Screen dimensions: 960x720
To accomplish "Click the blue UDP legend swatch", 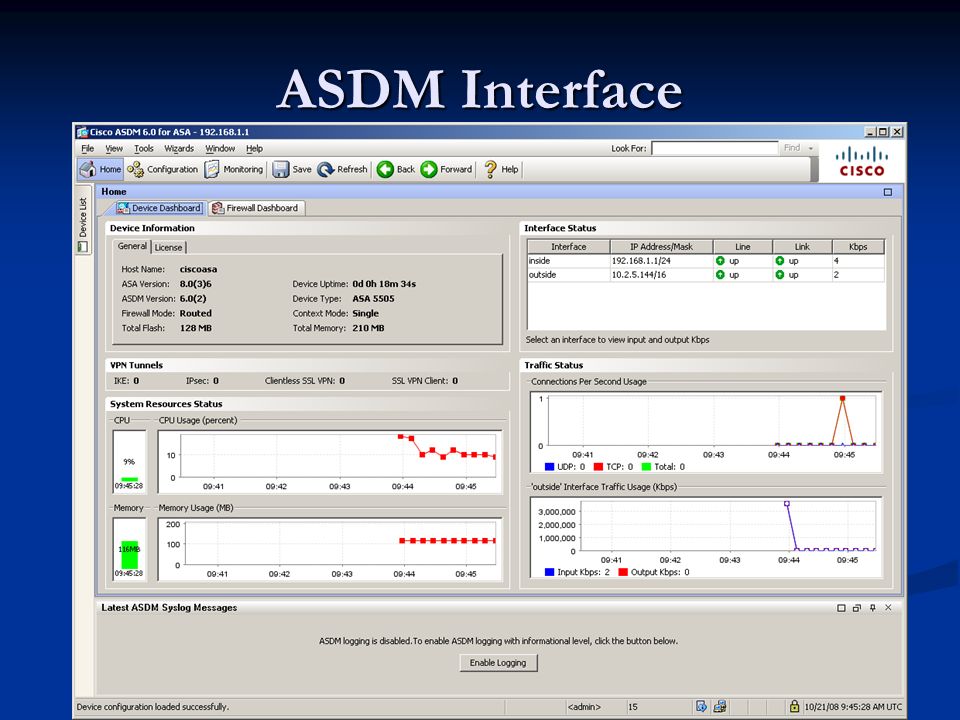I will coord(549,467).
